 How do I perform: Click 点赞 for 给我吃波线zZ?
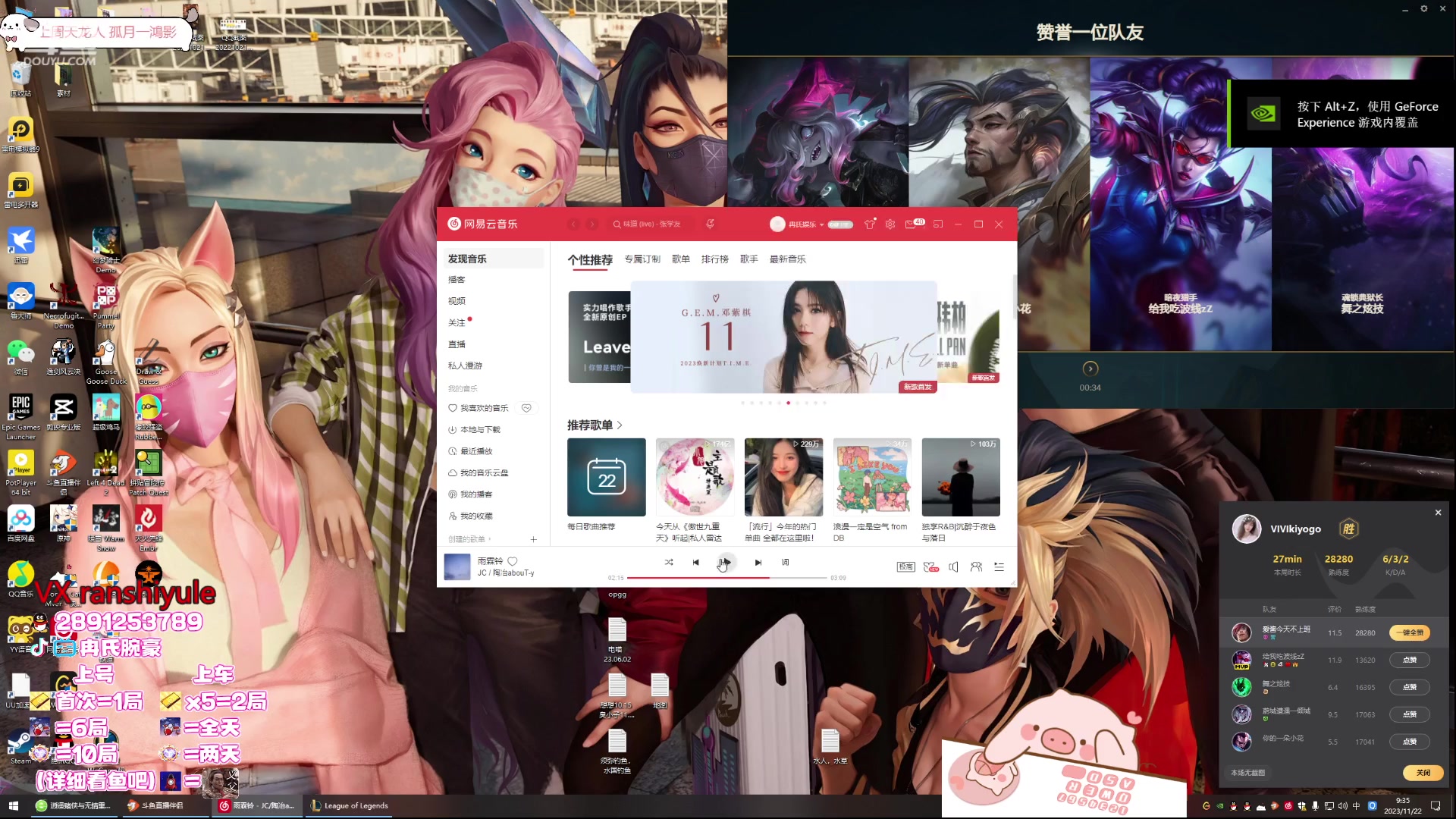[x=1410, y=660]
